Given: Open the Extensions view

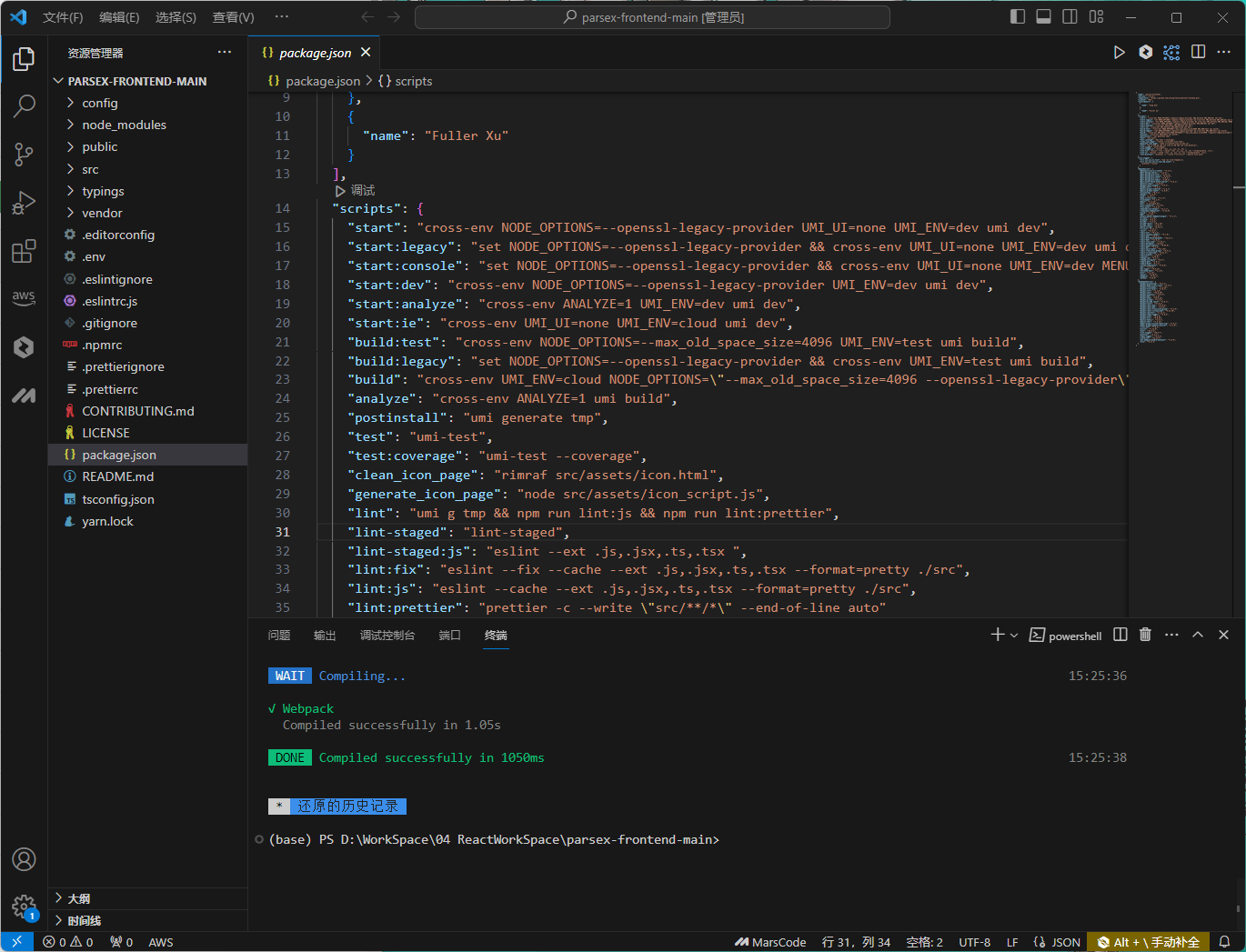Looking at the screenshot, I should (x=25, y=251).
